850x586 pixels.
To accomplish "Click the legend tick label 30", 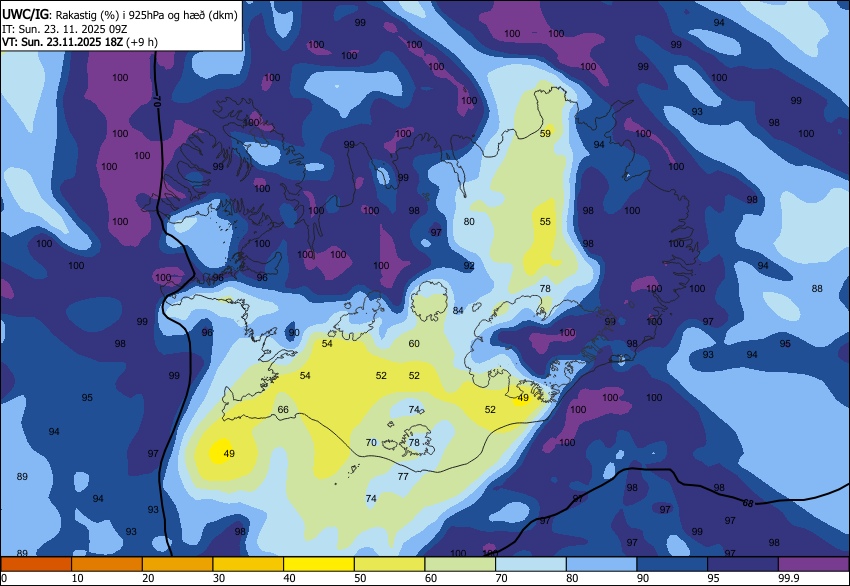I will [218, 578].
